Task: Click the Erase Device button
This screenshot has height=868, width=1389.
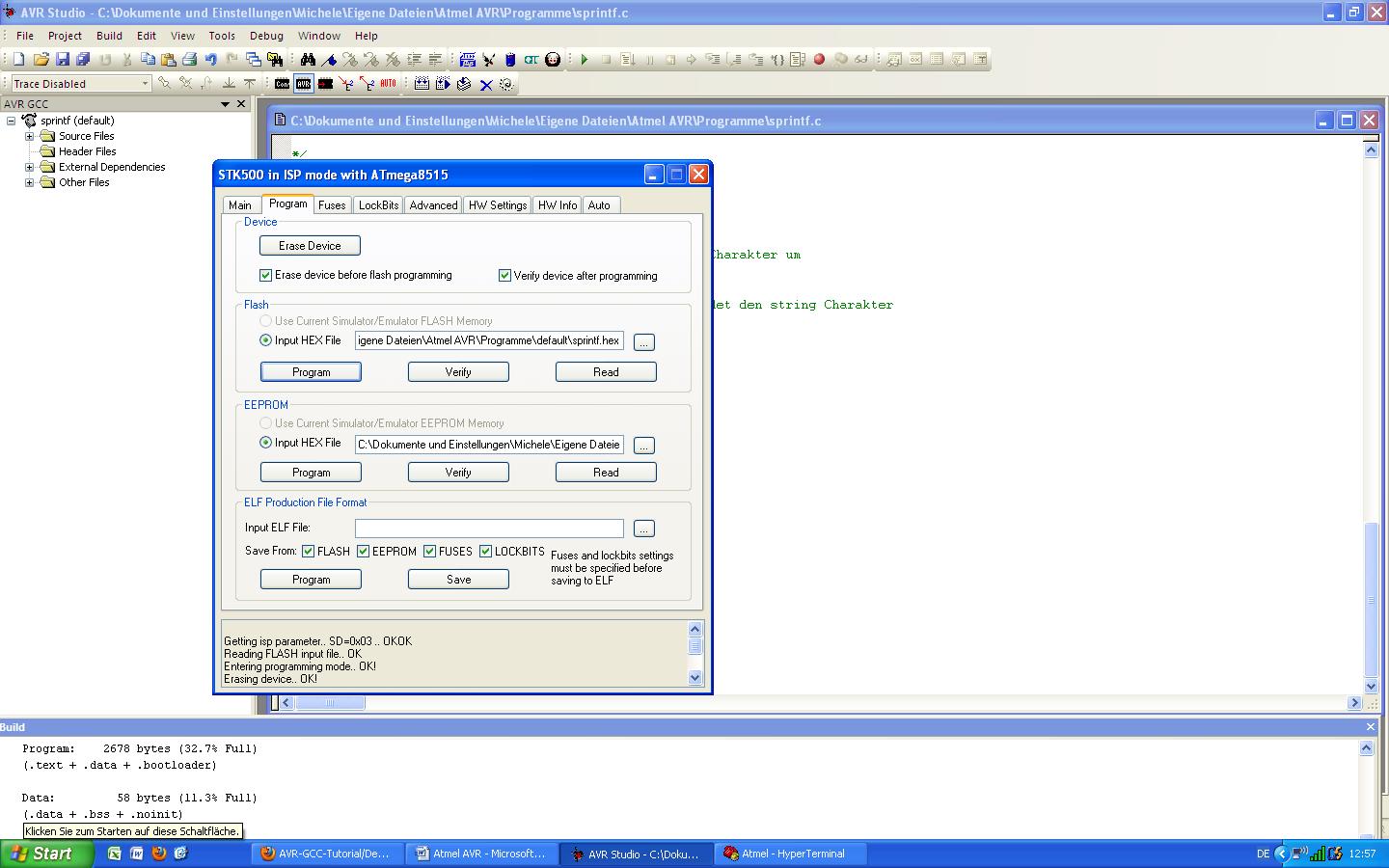Action: coord(310,246)
